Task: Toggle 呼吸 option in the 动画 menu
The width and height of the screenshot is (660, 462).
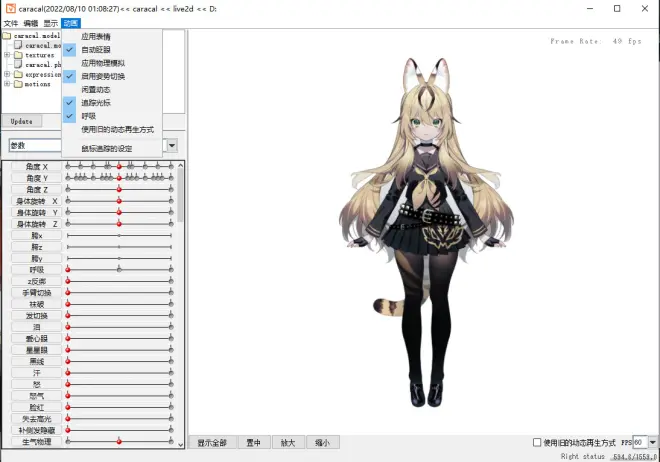Action: [x=112, y=116]
